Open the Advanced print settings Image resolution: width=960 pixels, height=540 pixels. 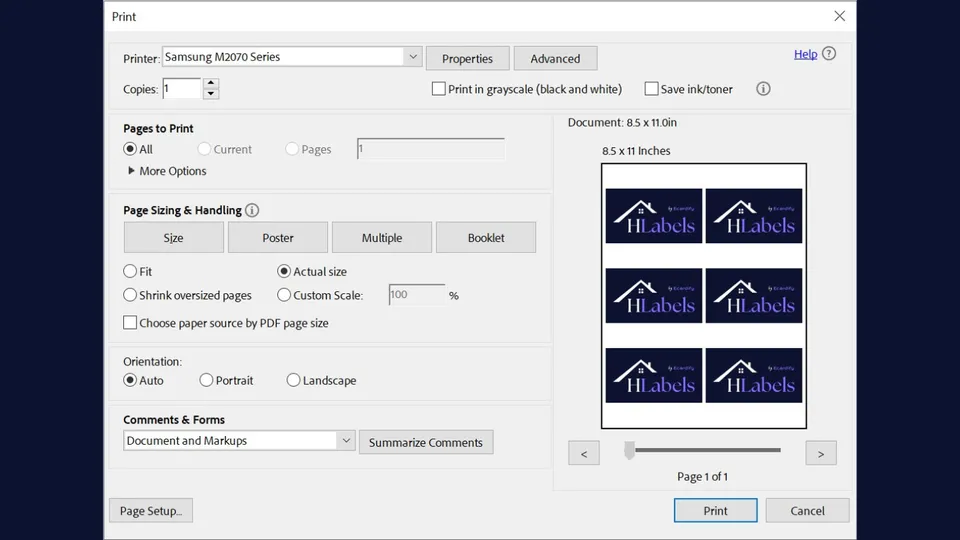tap(555, 58)
